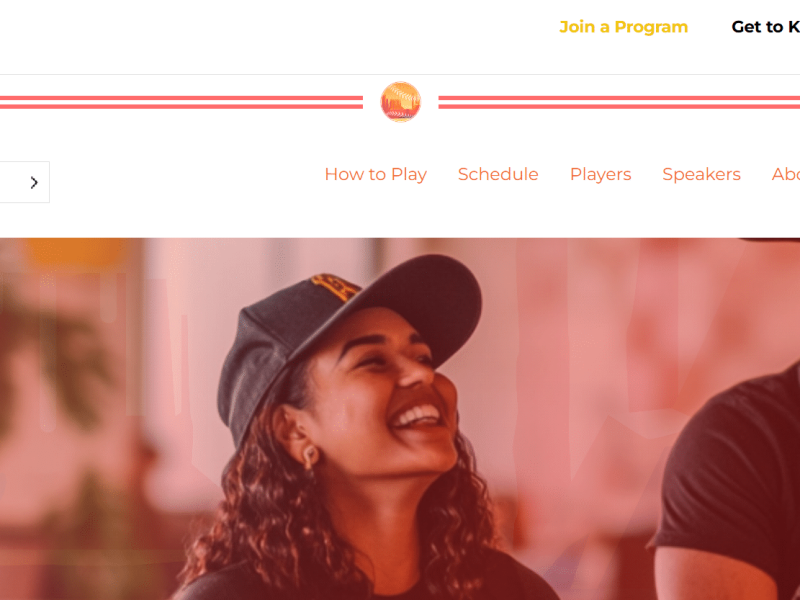Image resolution: width=800 pixels, height=600 pixels.
Task: Open the Players navigation item
Action: pyautogui.click(x=601, y=174)
